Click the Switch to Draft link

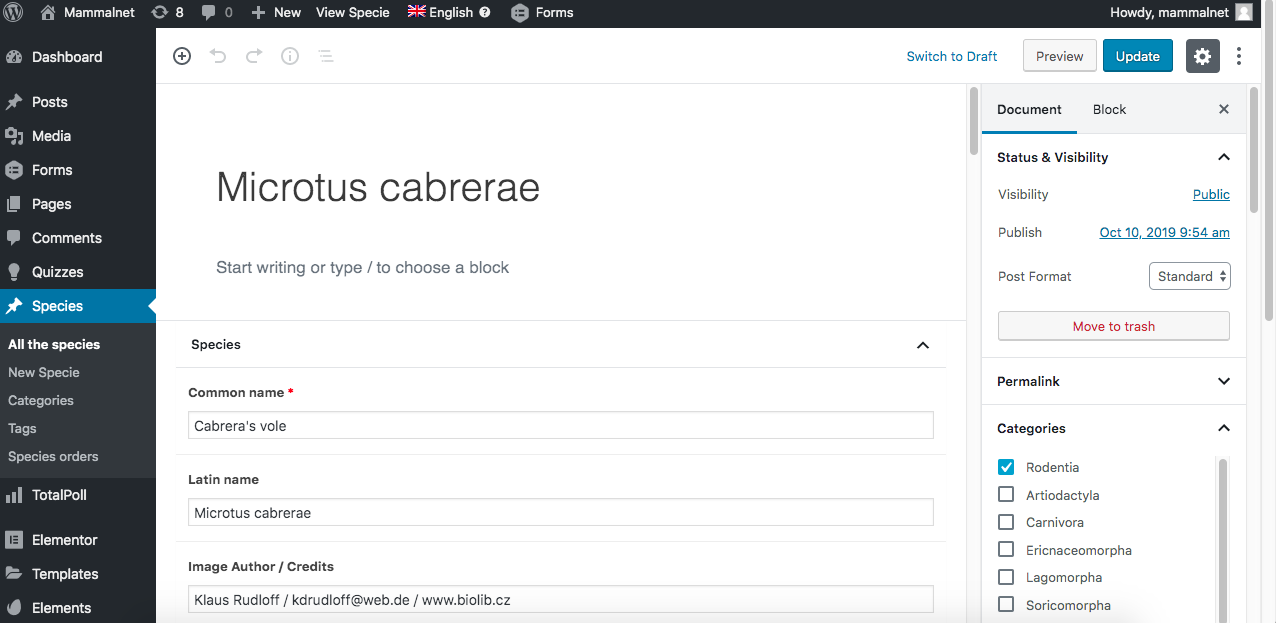[951, 57]
